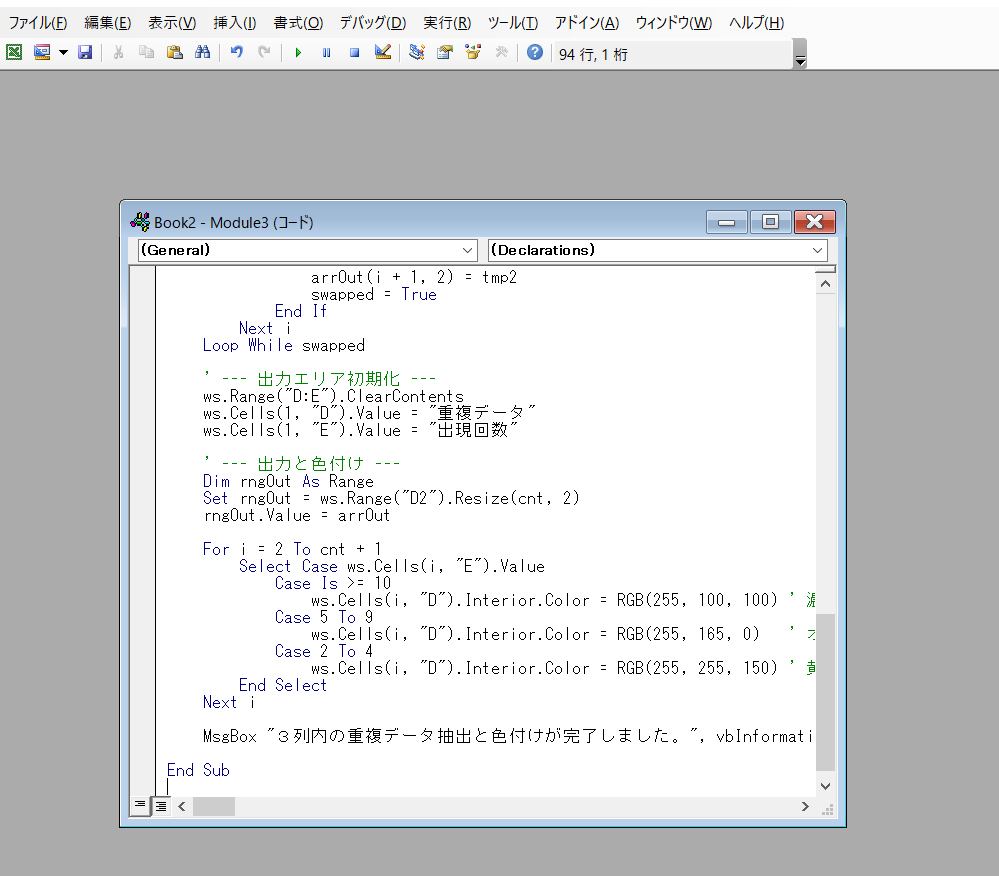Undo the last edit
The width and height of the screenshot is (999, 876).
236,52
